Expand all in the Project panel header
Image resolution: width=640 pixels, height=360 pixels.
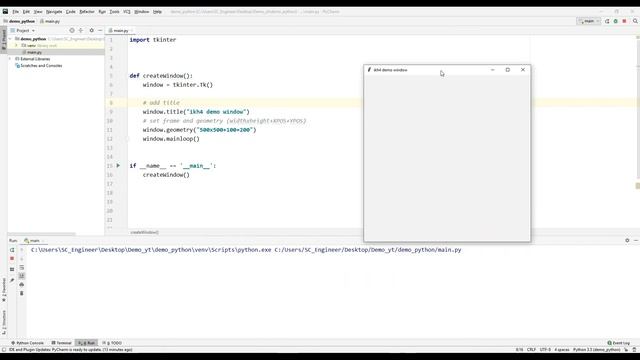click(x=81, y=31)
